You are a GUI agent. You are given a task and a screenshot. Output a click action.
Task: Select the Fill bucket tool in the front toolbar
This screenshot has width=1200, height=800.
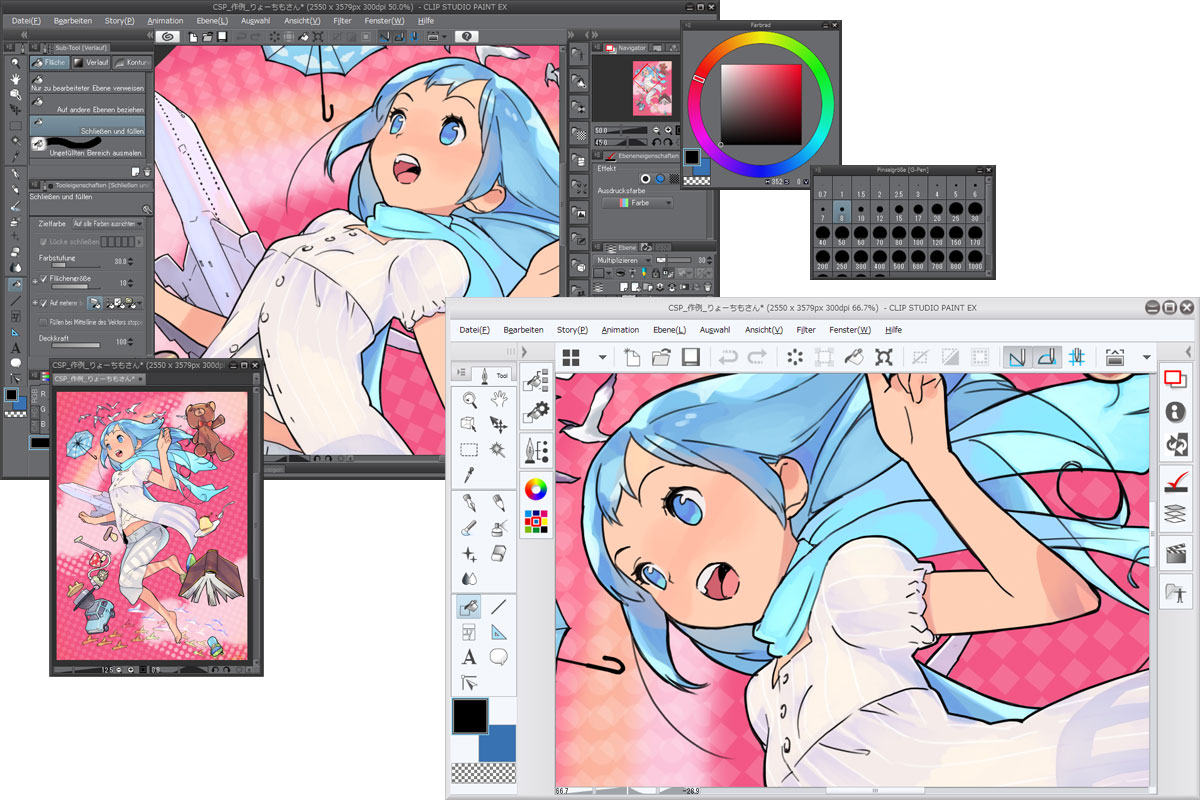pos(468,608)
